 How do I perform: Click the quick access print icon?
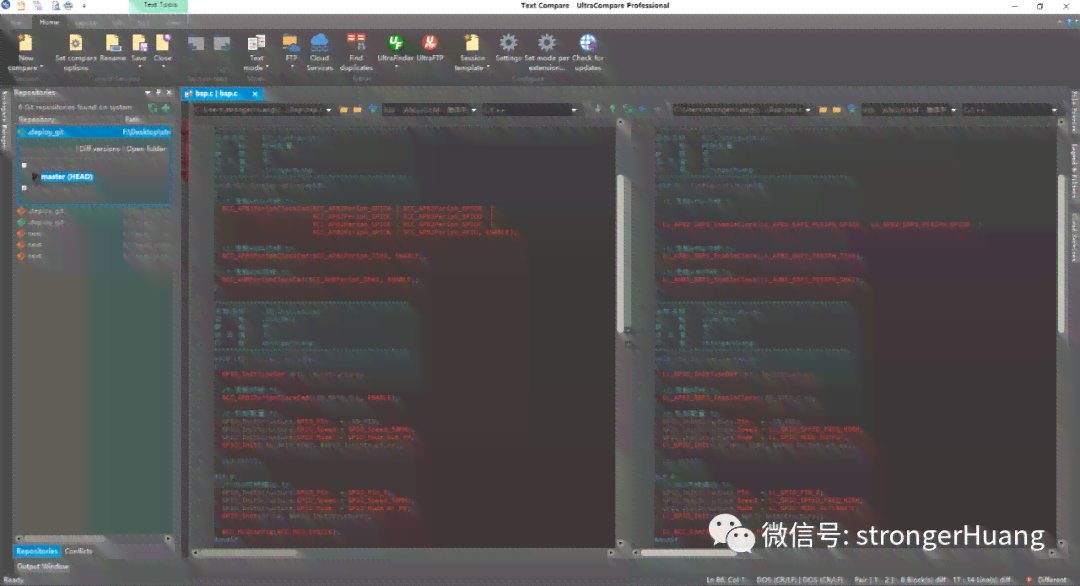(68, 6)
